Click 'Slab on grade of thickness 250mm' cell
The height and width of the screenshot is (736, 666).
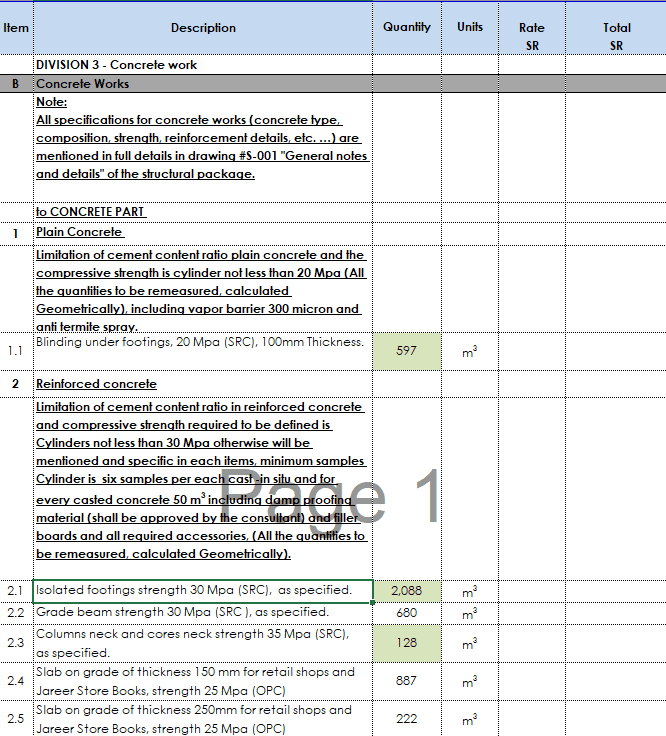pyautogui.click(x=203, y=719)
